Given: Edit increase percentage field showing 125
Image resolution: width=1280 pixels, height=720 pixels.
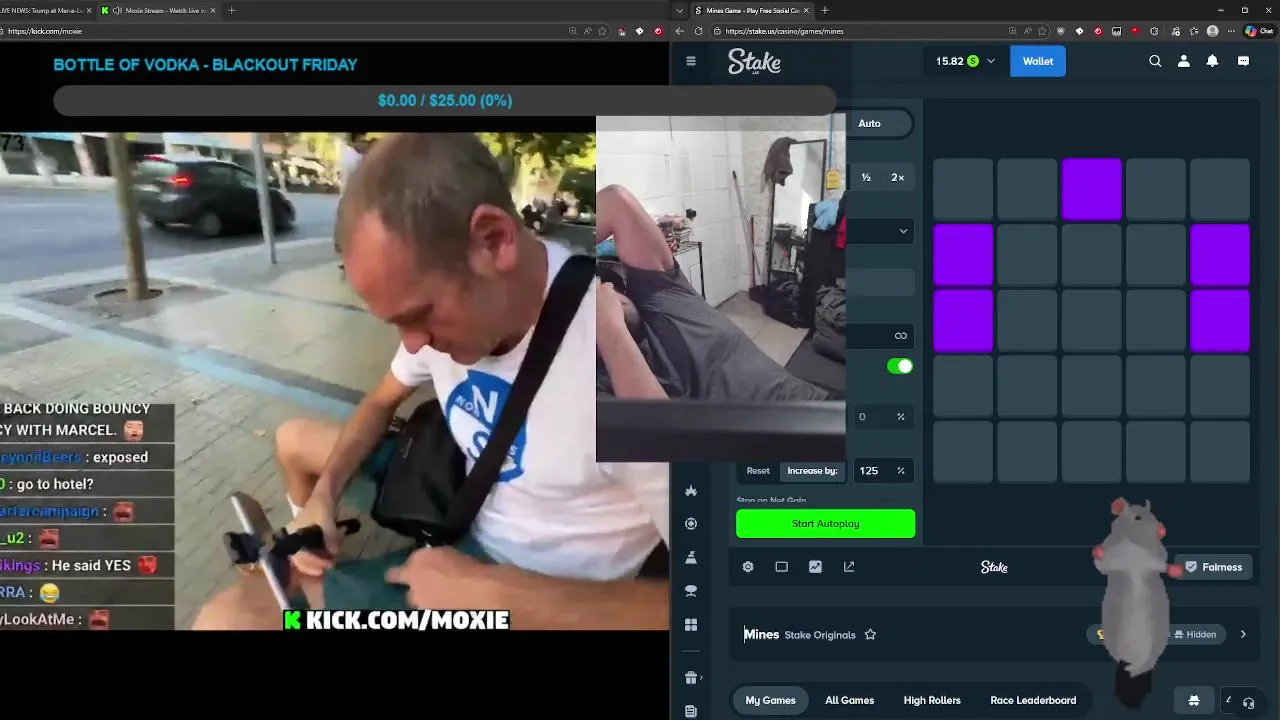Looking at the screenshot, I should click(881, 471).
